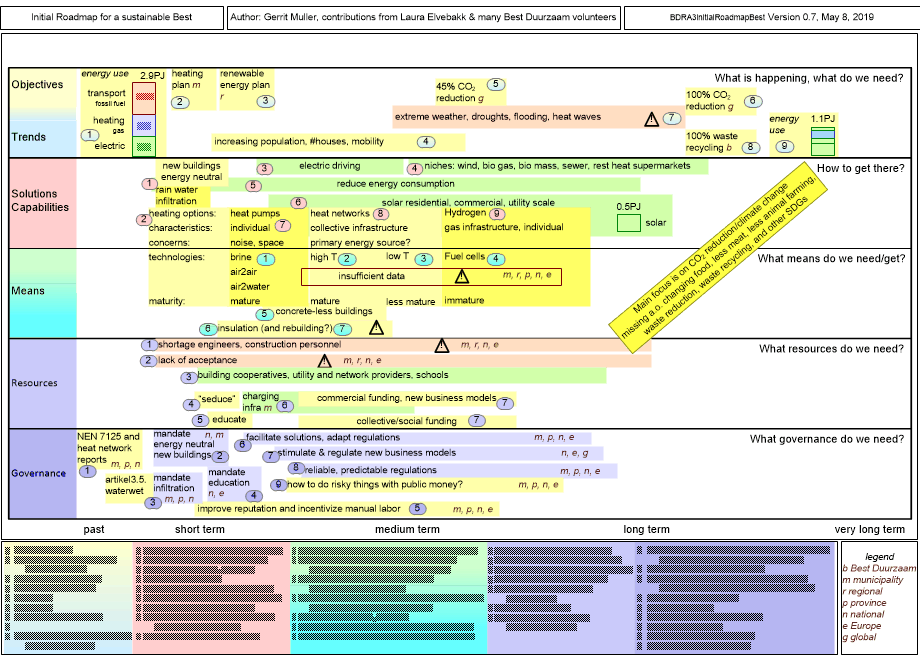Click the warning triangle beside extreme weather text
920x660 pixels.
[651, 120]
